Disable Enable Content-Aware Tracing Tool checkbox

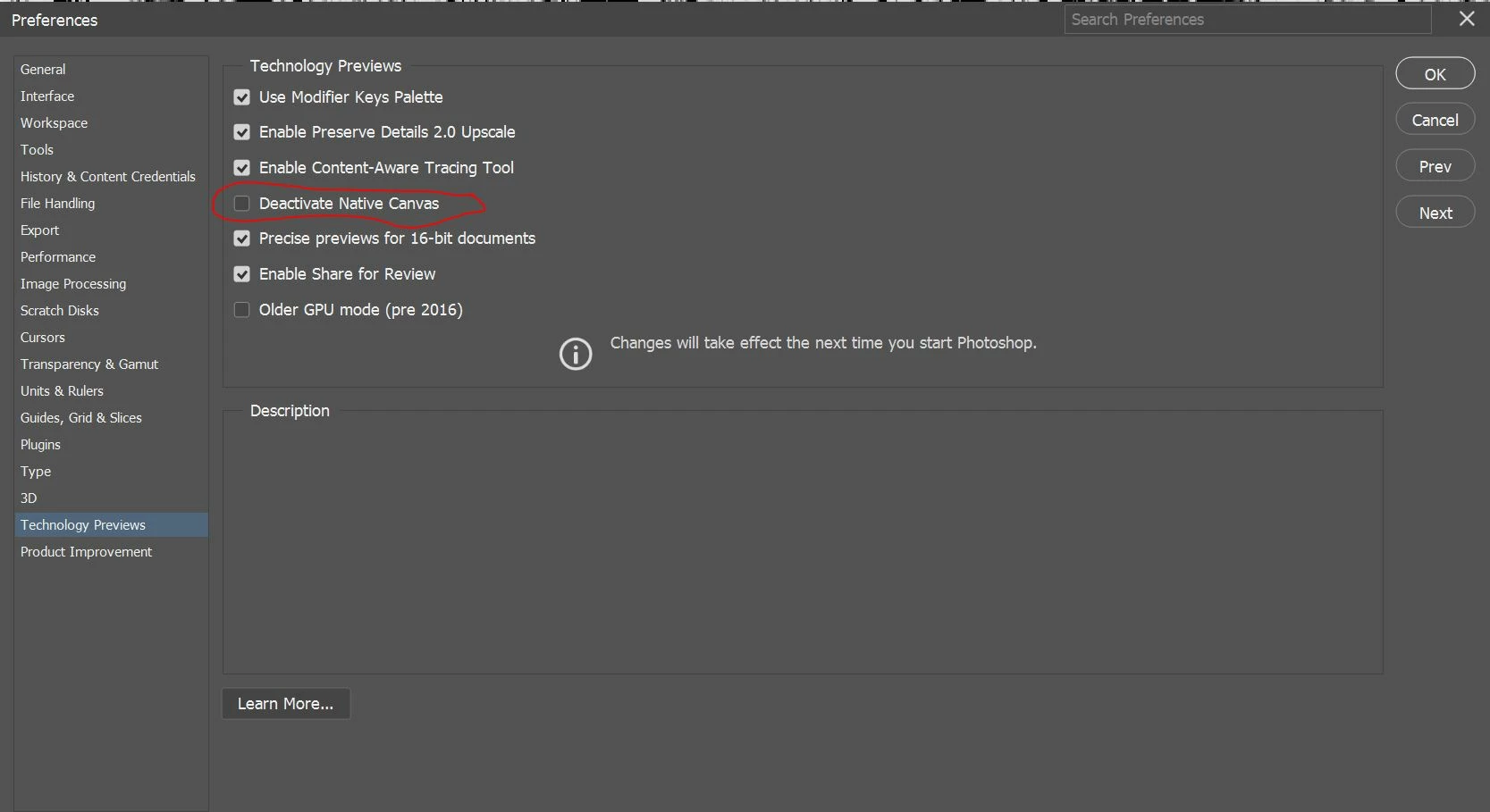241,168
